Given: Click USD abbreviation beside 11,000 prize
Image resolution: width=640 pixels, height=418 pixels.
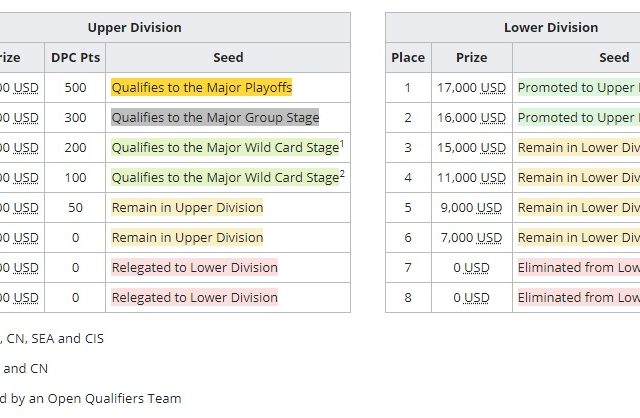Looking at the screenshot, I should [x=493, y=178].
